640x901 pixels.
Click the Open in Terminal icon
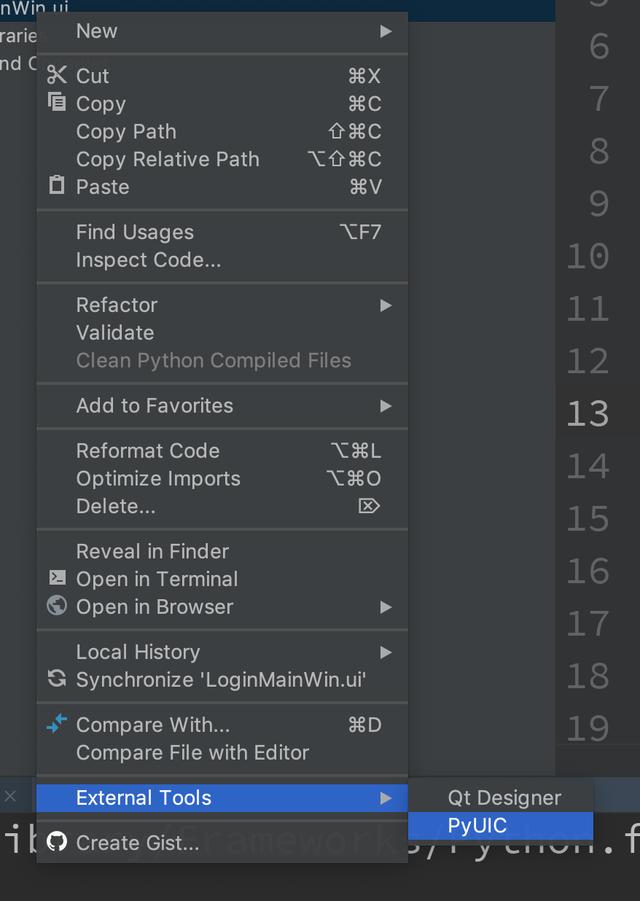pyautogui.click(x=57, y=577)
